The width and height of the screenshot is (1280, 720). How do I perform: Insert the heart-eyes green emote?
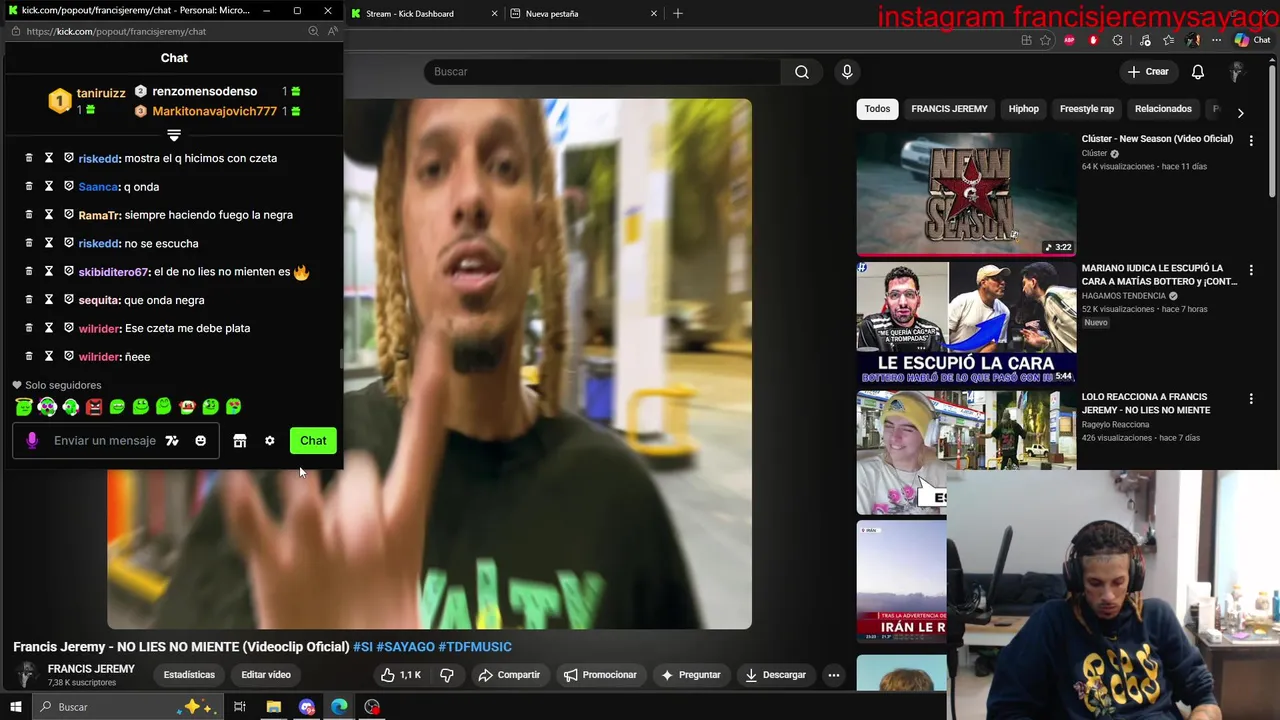[x=233, y=407]
